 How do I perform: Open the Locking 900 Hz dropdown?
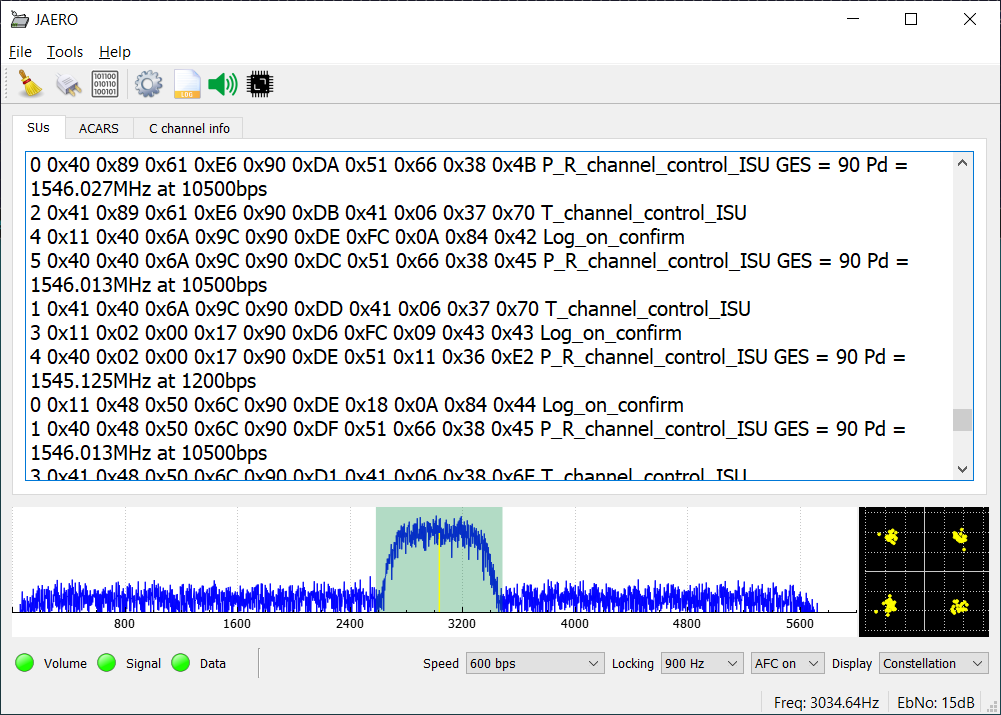point(702,663)
